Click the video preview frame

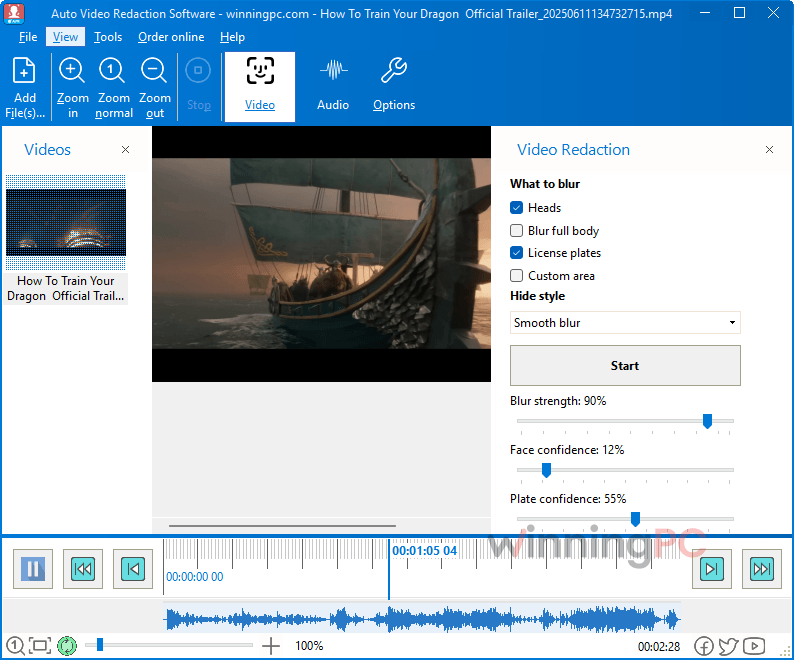pyautogui.click(x=321, y=254)
